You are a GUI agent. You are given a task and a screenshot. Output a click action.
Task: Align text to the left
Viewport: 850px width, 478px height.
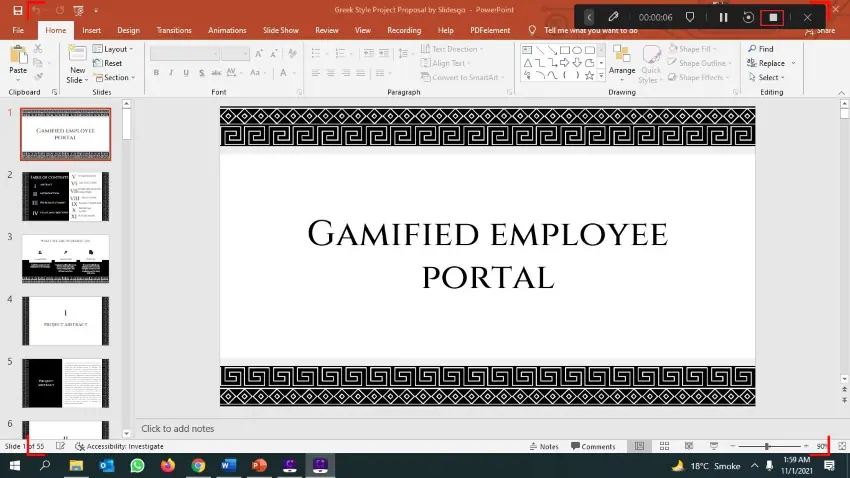315,73
